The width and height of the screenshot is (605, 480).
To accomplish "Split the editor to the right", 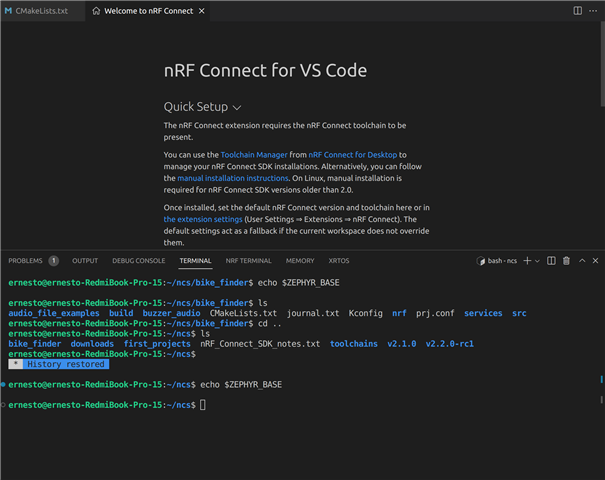I will pos(578,11).
